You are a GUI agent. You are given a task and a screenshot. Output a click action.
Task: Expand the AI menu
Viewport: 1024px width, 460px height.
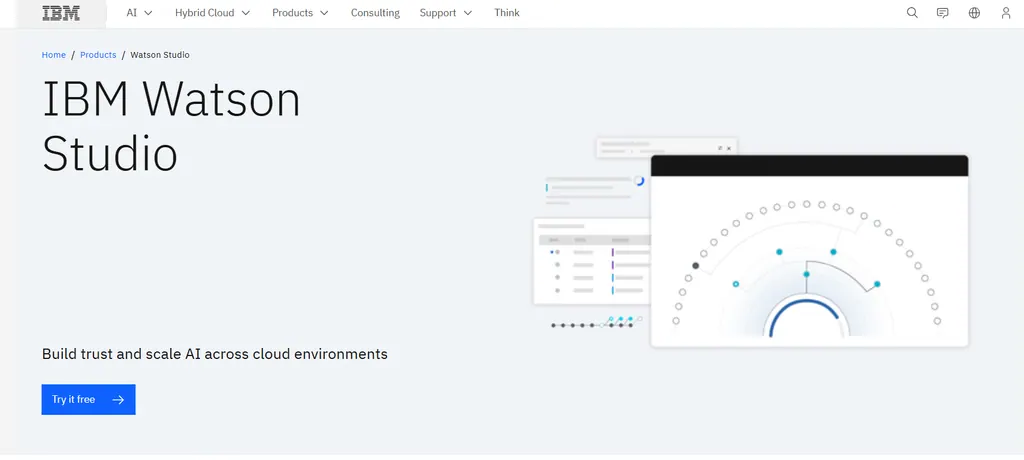pos(139,13)
